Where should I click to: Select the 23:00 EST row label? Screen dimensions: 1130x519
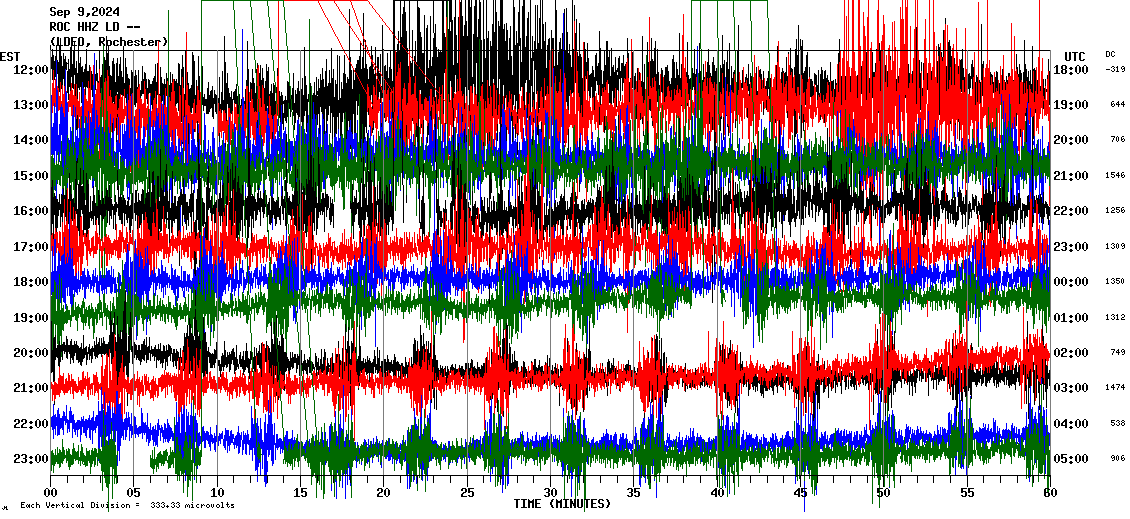pos(30,459)
